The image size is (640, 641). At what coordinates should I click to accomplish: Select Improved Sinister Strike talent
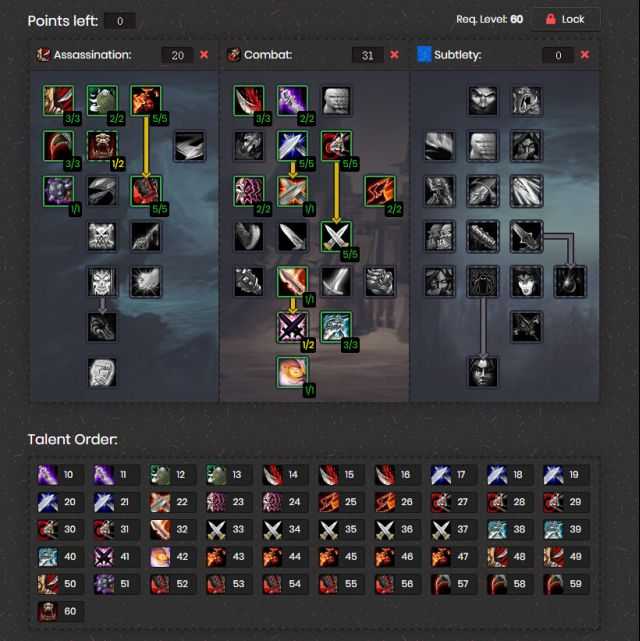point(293,101)
